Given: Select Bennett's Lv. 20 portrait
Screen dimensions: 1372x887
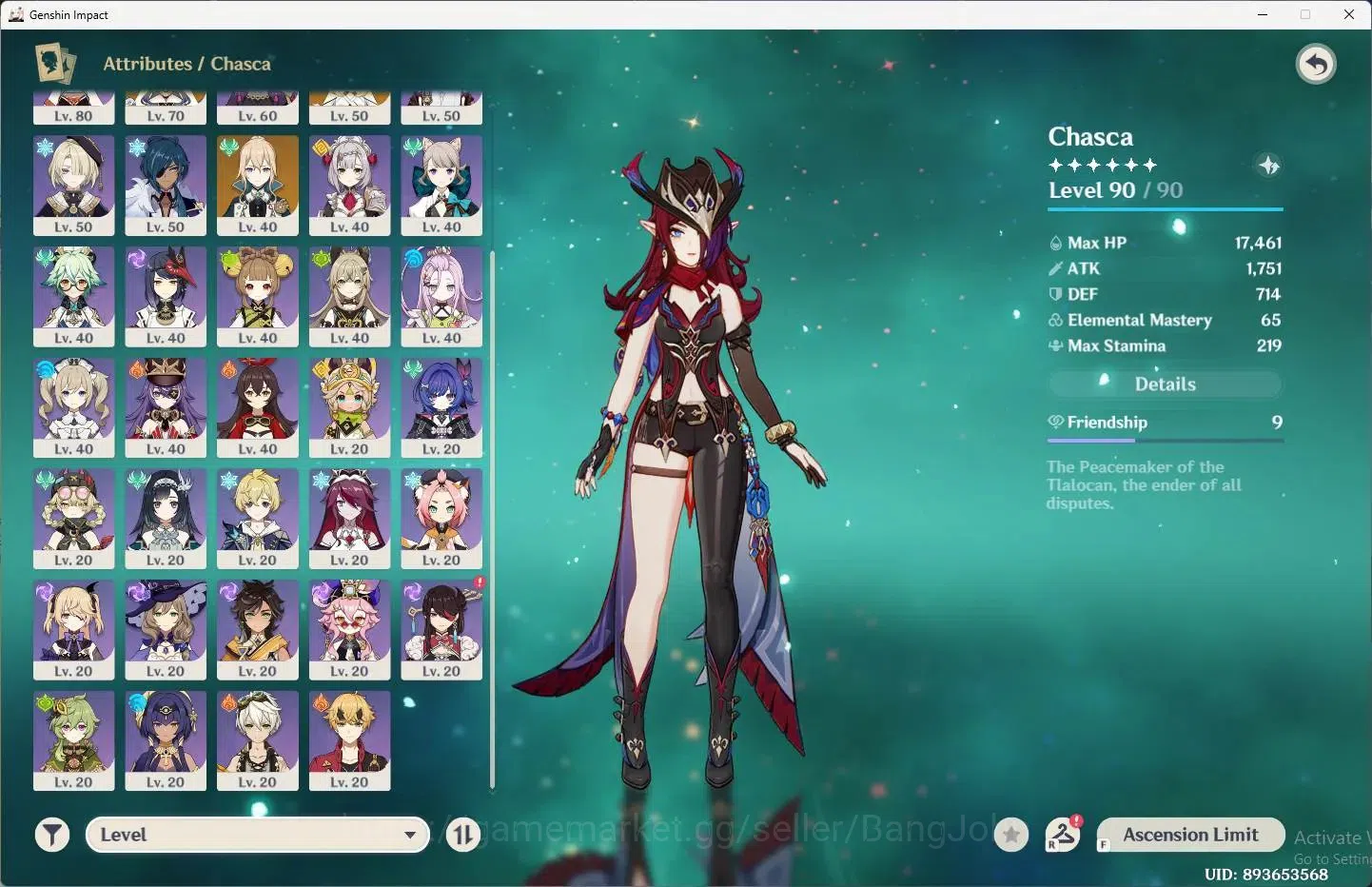Looking at the screenshot, I should 258,741.
